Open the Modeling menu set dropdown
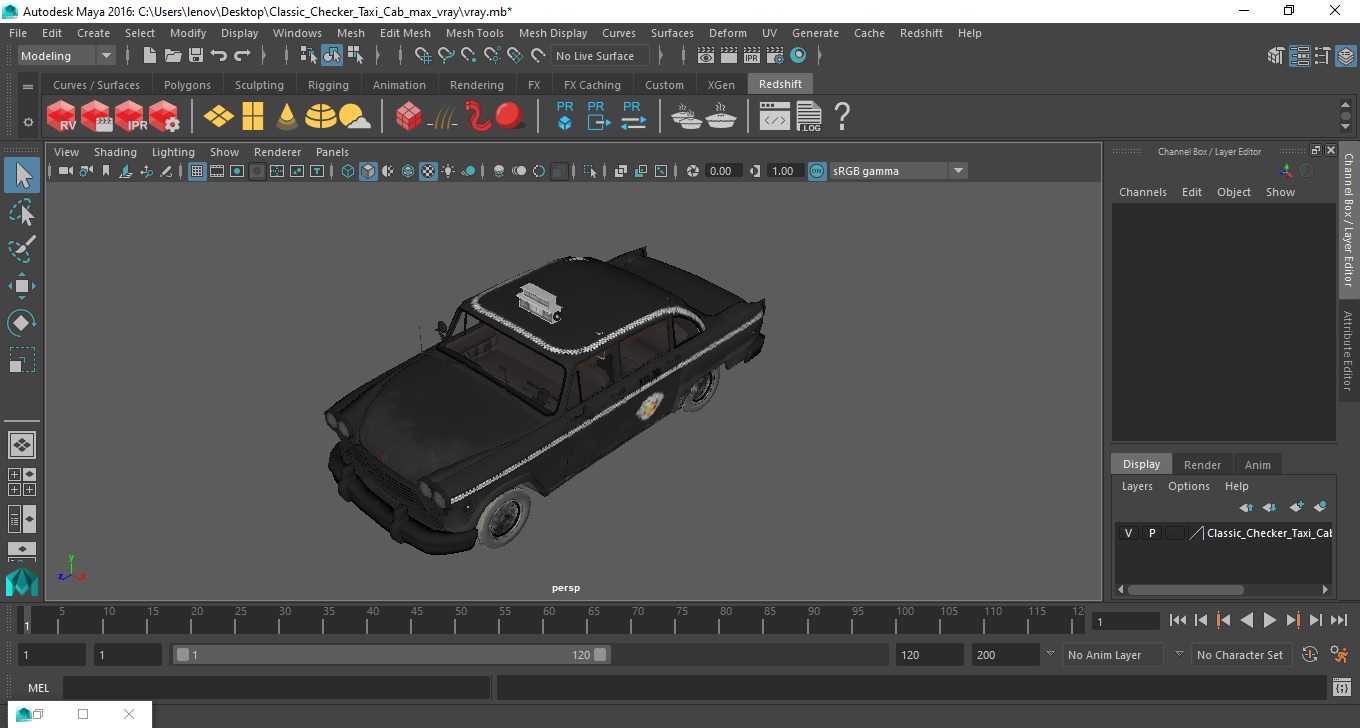Screen dimensions: 1360x728 pos(67,56)
